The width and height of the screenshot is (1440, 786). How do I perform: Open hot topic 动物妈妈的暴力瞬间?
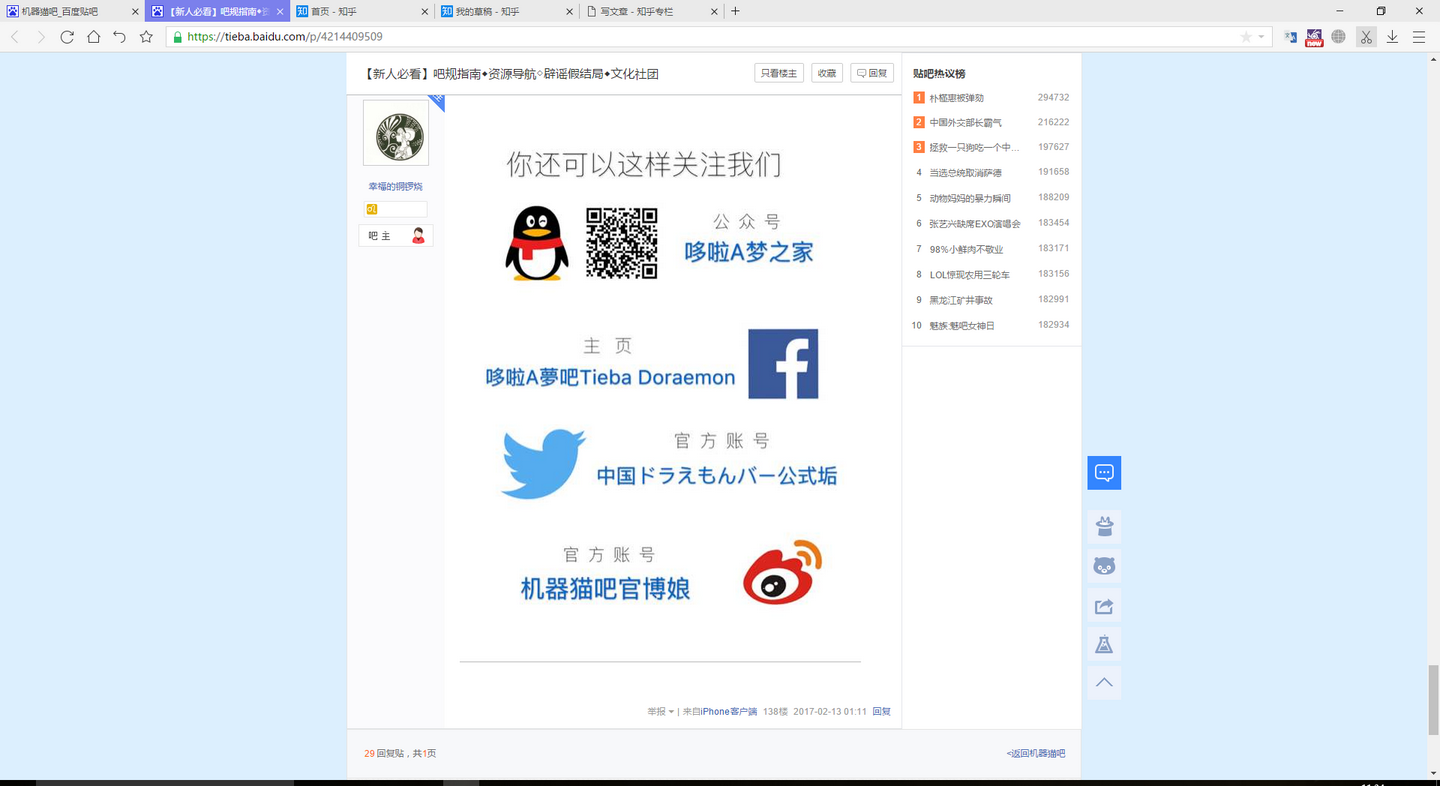point(970,199)
